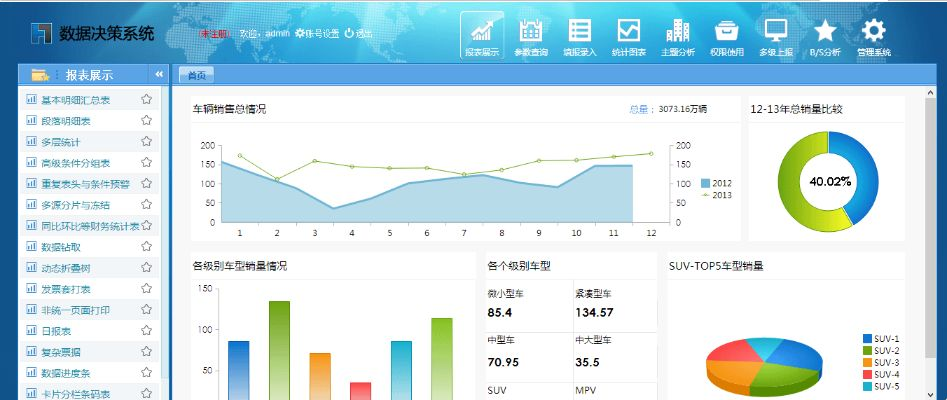Open the 日报表 report entry
Screen dimensions: 947x400
click(56, 331)
